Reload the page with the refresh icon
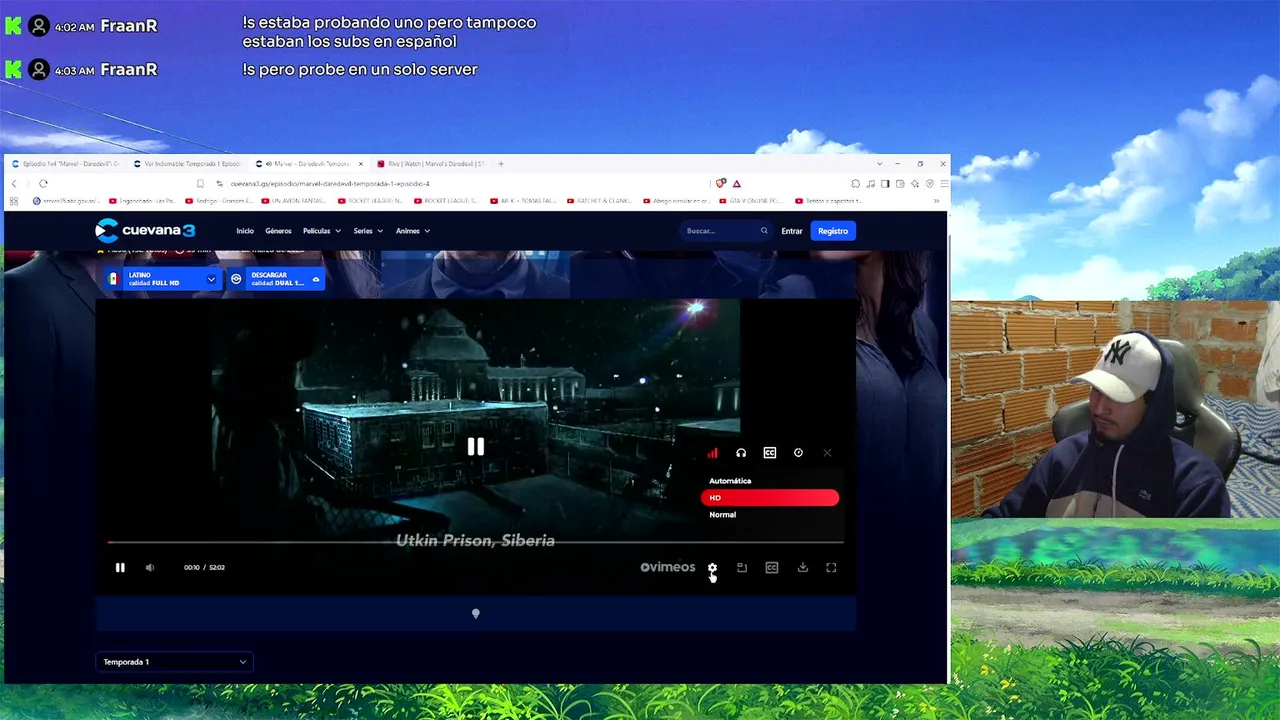Viewport: 1280px width, 720px height. (x=43, y=183)
